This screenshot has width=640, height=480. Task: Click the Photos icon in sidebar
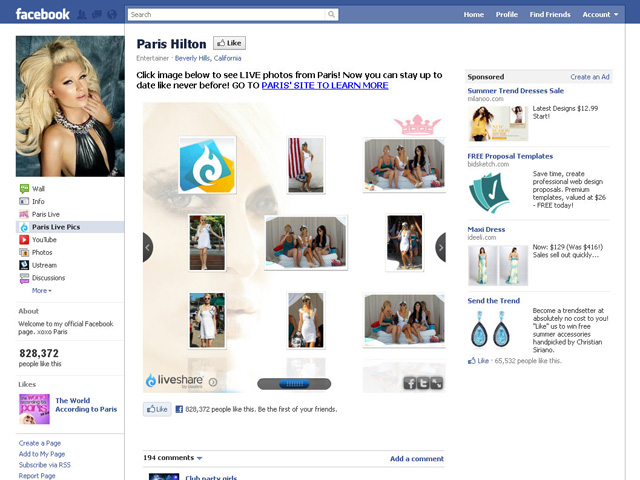pyautogui.click(x=24, y=252)
